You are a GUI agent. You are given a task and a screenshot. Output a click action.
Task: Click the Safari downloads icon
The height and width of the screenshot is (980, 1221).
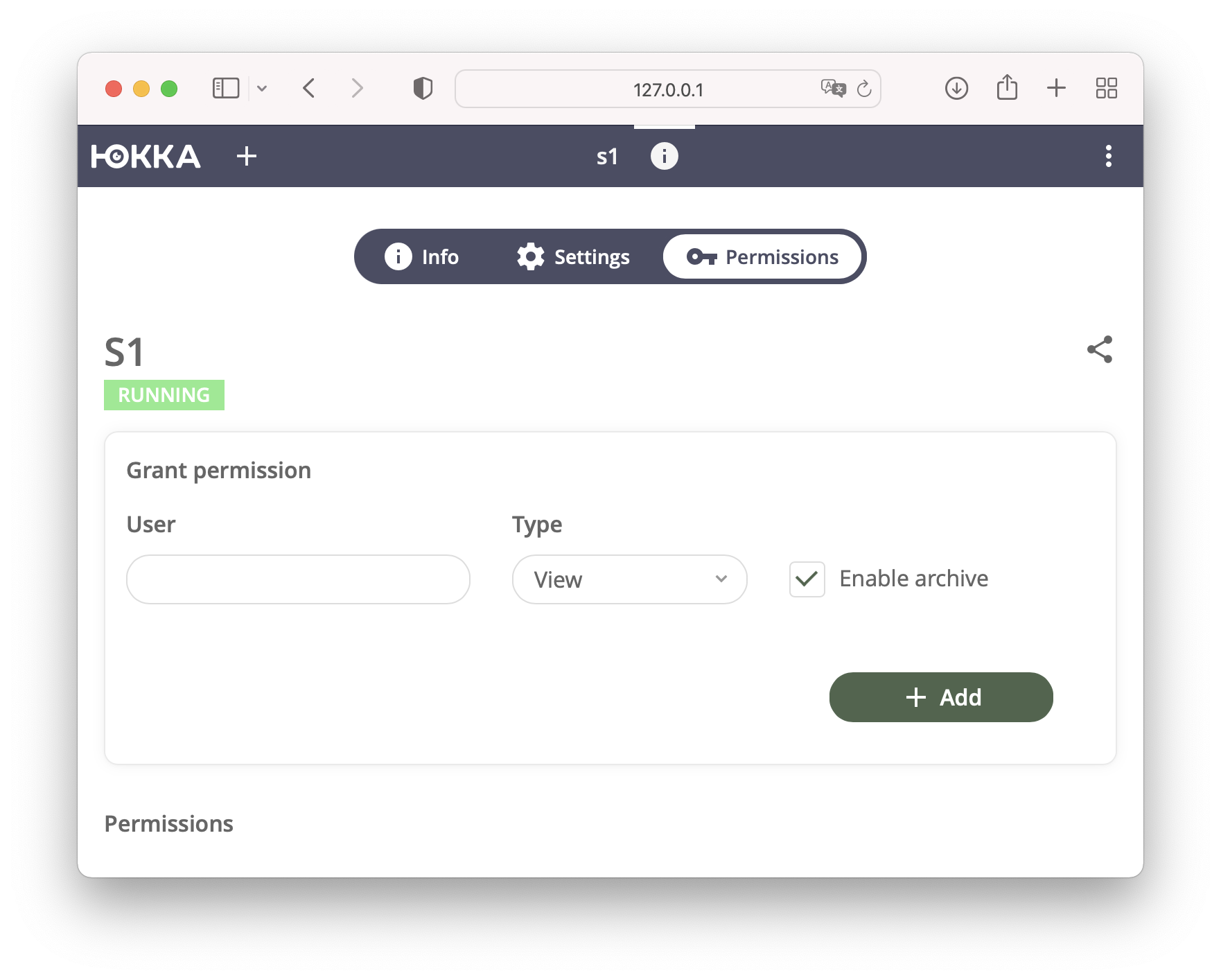(x=956, y=88)
